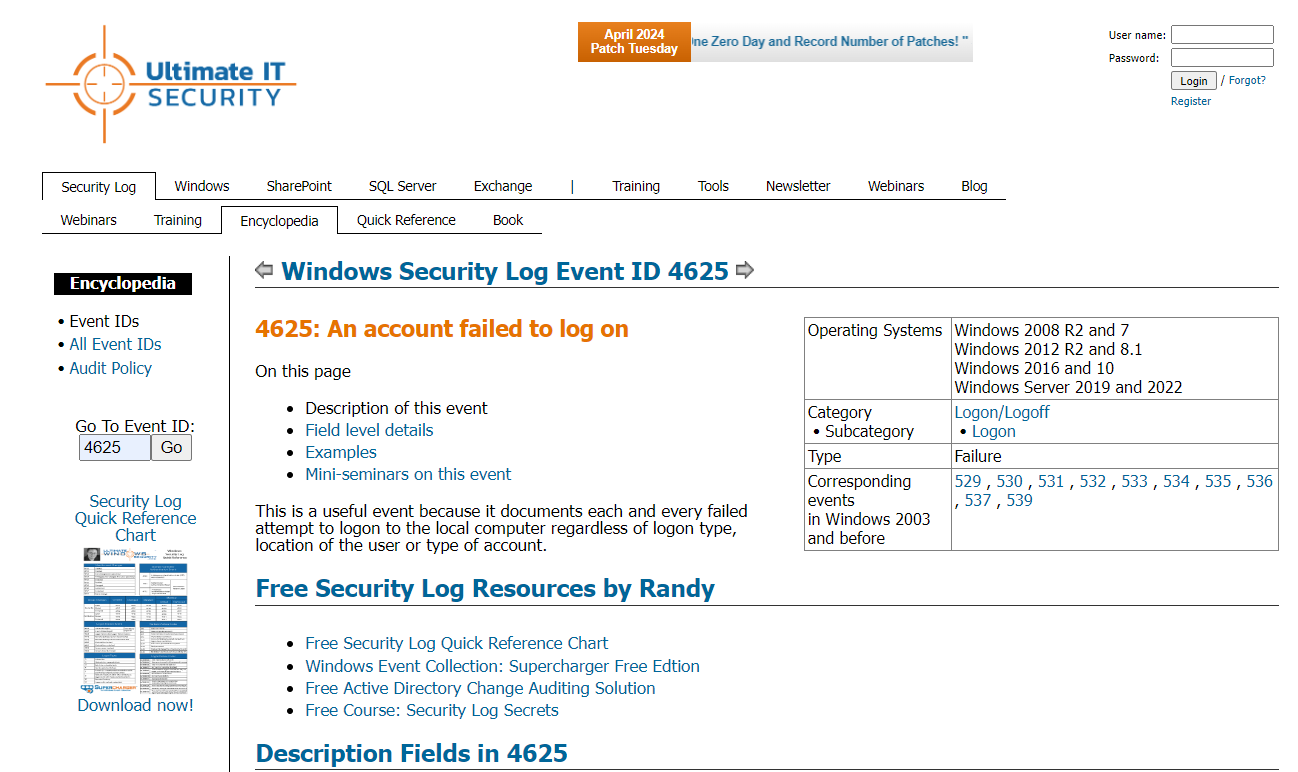Screen dimensions: 1298x772
Task: Open the Field level details link
Action: point(369,430)
